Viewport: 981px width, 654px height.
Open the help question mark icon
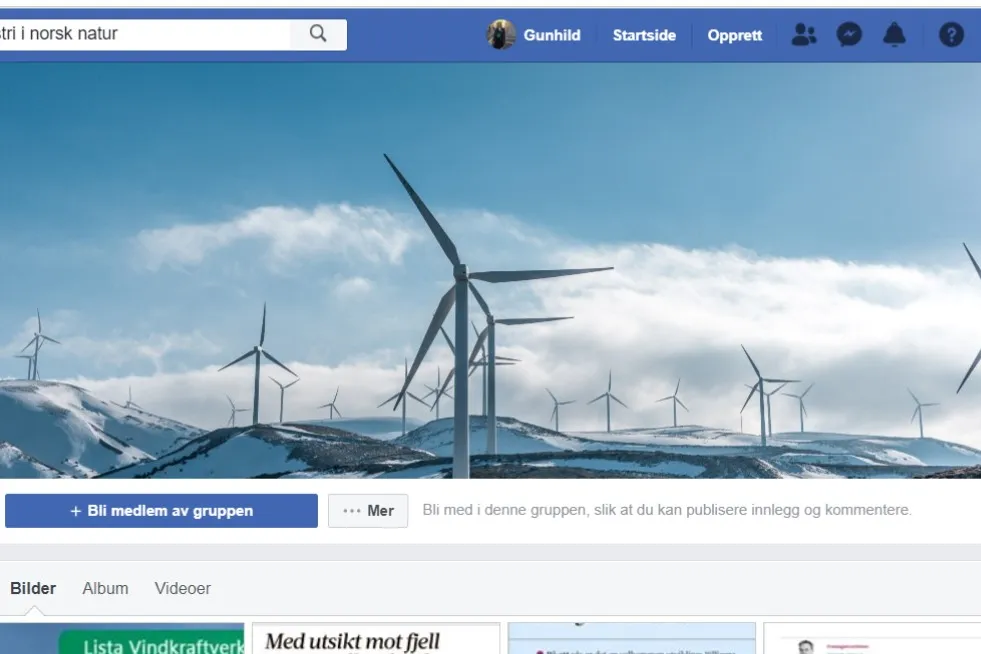[951, 35]
